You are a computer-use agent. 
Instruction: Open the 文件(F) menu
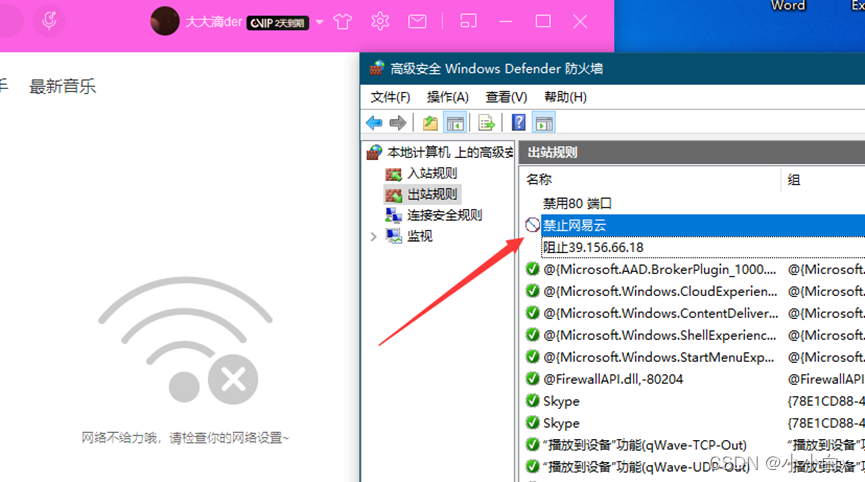point(390,97)
